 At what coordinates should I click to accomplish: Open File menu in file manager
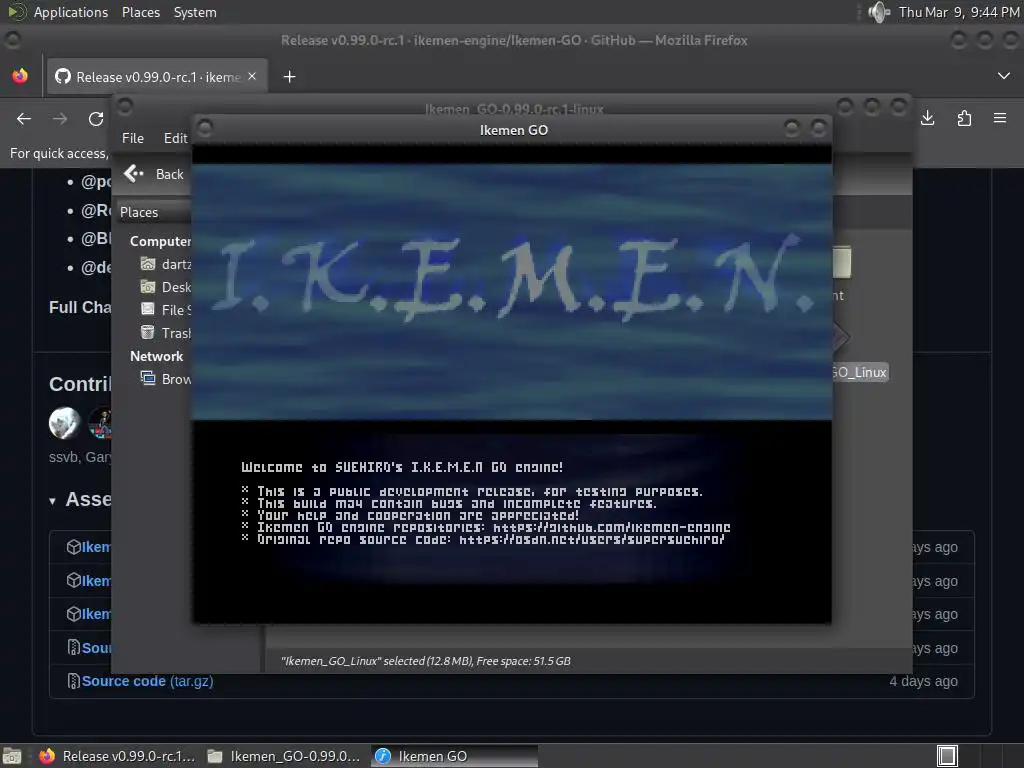[133, 138]
